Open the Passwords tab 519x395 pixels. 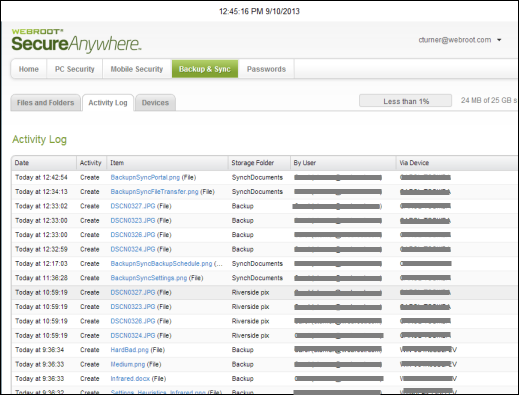266,69
